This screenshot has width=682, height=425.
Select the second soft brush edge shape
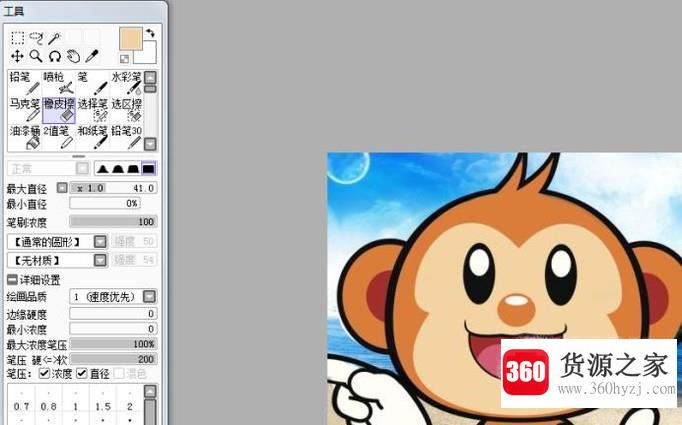click(x=118, y=168)
